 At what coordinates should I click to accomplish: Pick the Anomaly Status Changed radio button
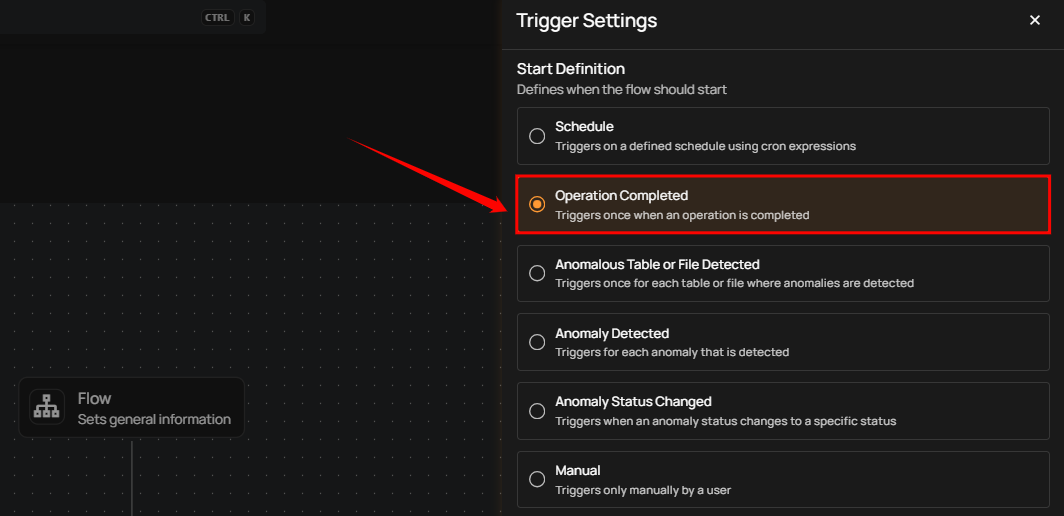[x=537, y=411]
